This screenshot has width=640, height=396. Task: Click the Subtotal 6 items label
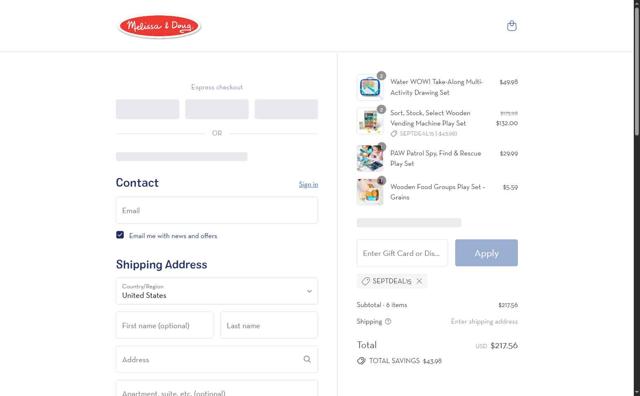(x=382, y=305)
